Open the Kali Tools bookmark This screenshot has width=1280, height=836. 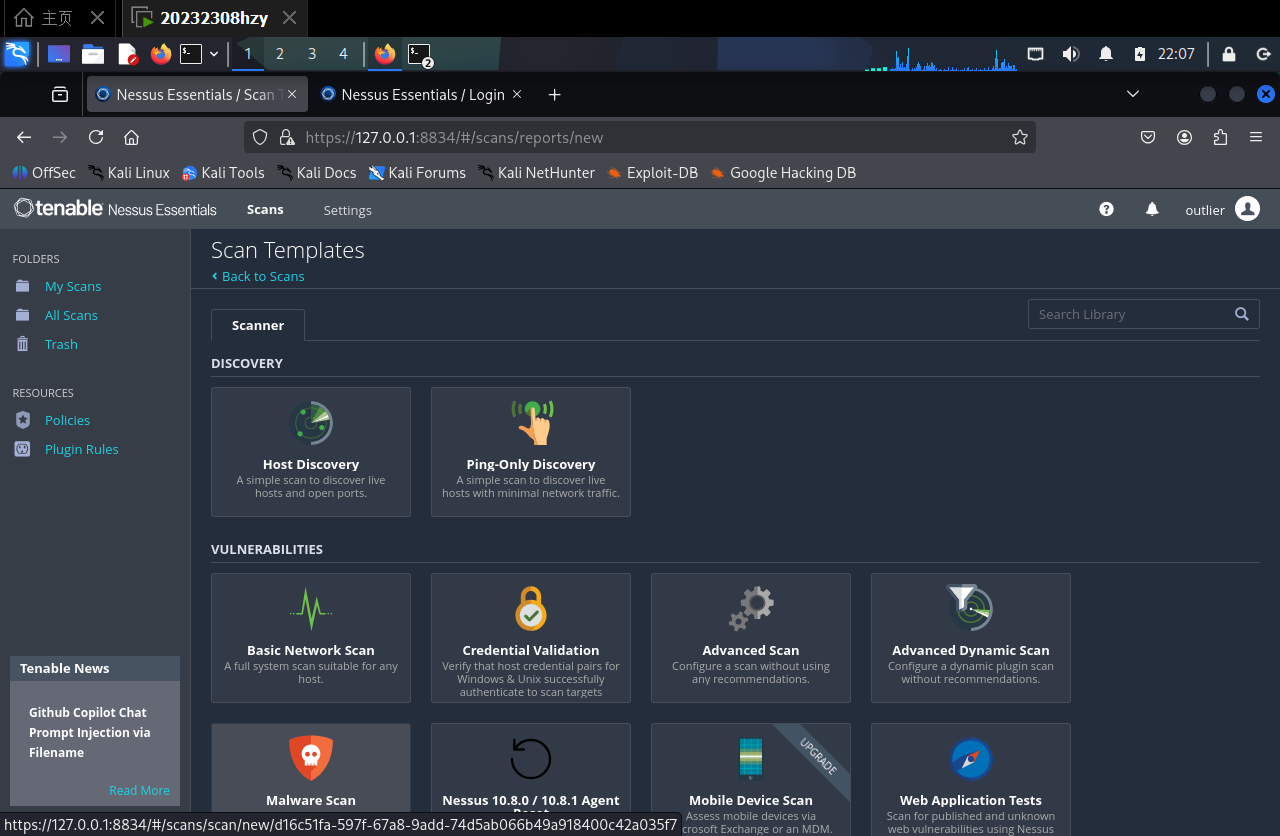(x=223, y=173)
